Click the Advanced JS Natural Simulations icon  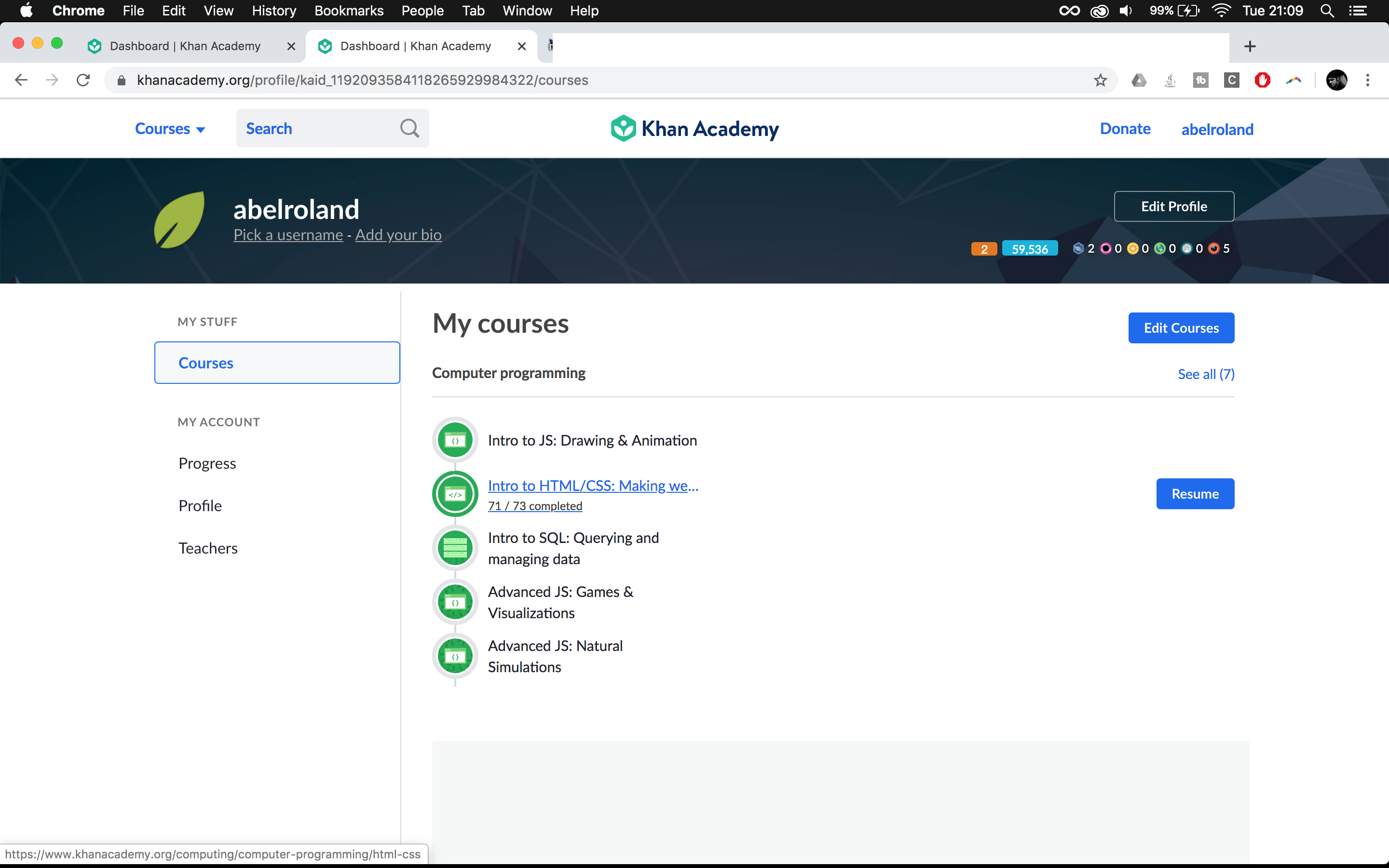point(455,656)
